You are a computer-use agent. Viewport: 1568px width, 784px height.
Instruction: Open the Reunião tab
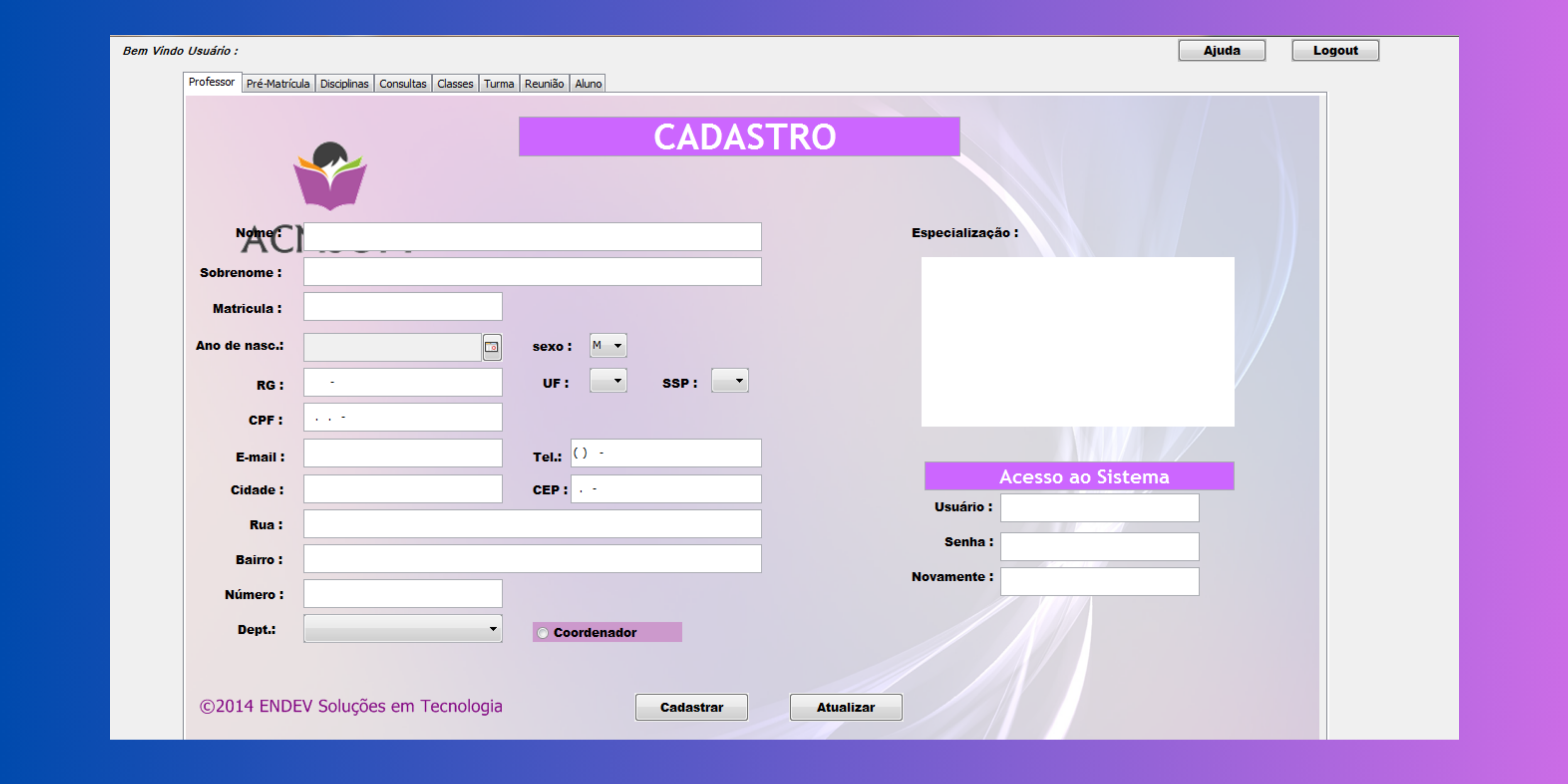click(x=544, y=83)
